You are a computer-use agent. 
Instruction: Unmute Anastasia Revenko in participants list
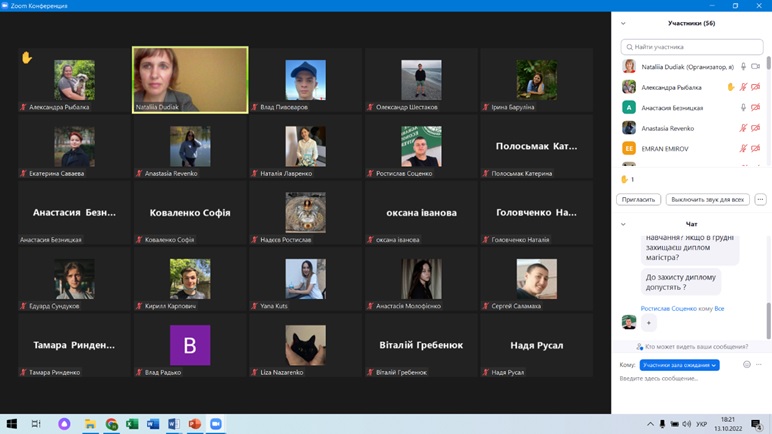(743, 128)
